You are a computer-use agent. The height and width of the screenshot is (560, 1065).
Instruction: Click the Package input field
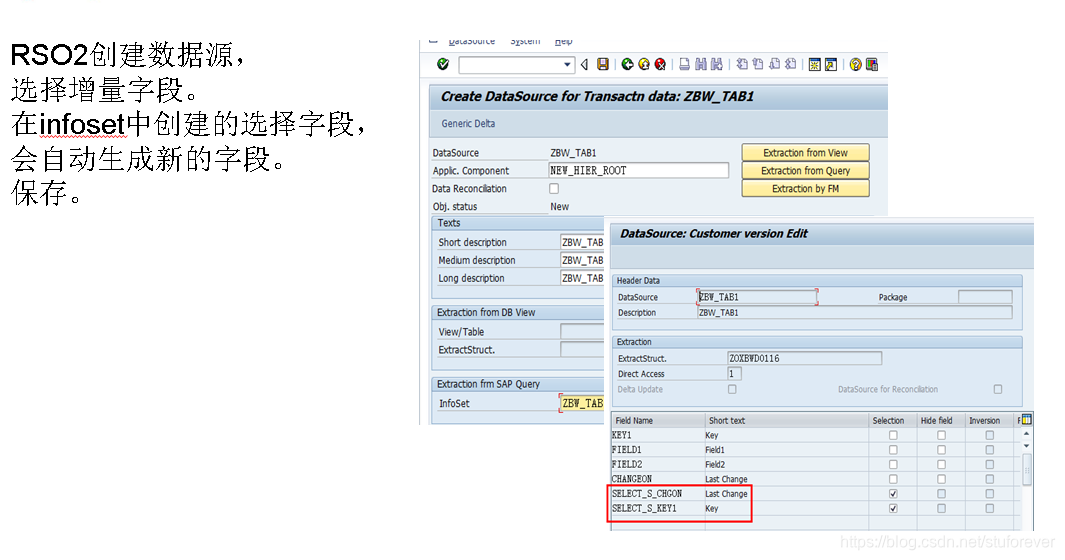point(985,297)
